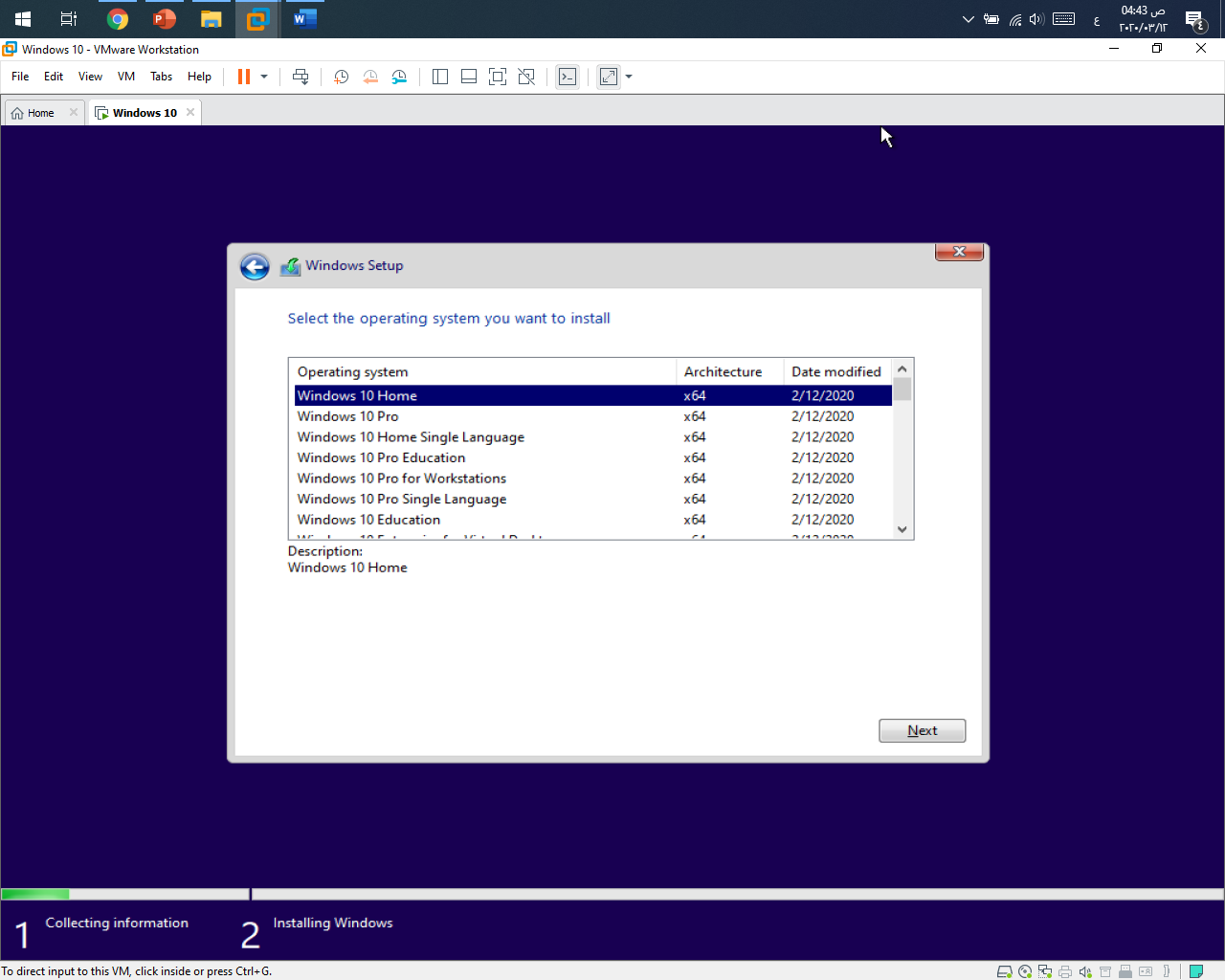Click the USB device status icon
The image size is (1225, 980).
pyautogui.click(x=1125, y=971)
